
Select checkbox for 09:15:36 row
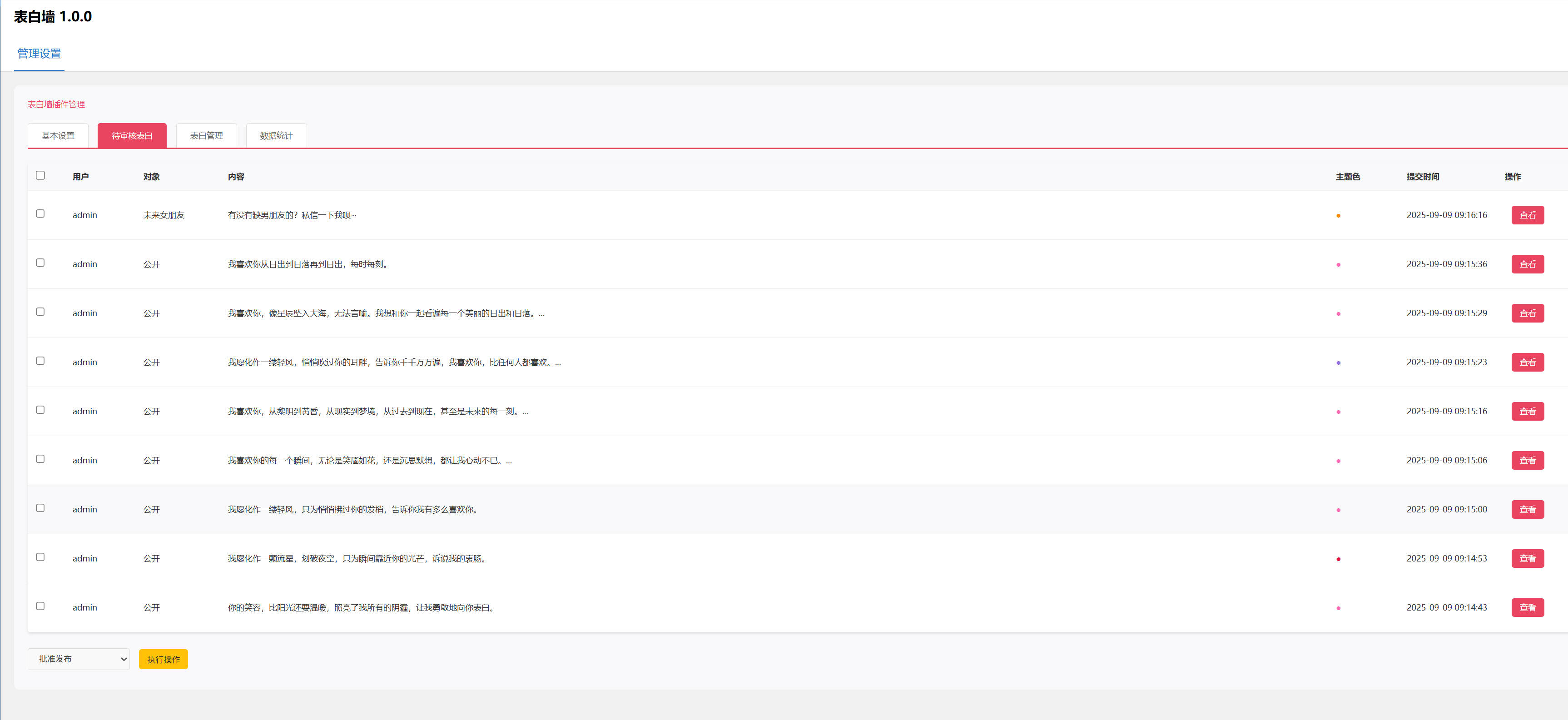tap(40, 263)
